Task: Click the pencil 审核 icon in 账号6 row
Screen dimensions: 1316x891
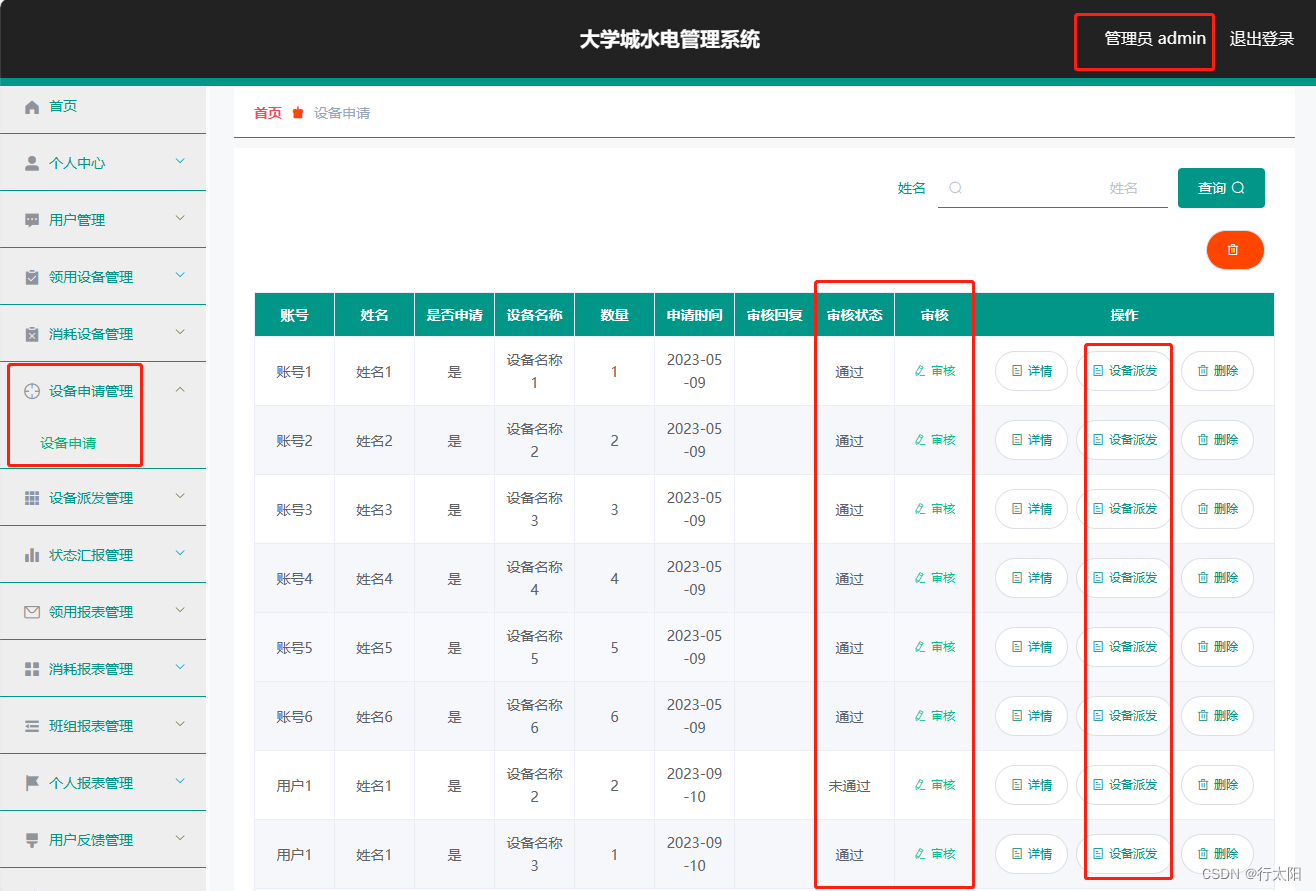Action: tap(920, 716)
